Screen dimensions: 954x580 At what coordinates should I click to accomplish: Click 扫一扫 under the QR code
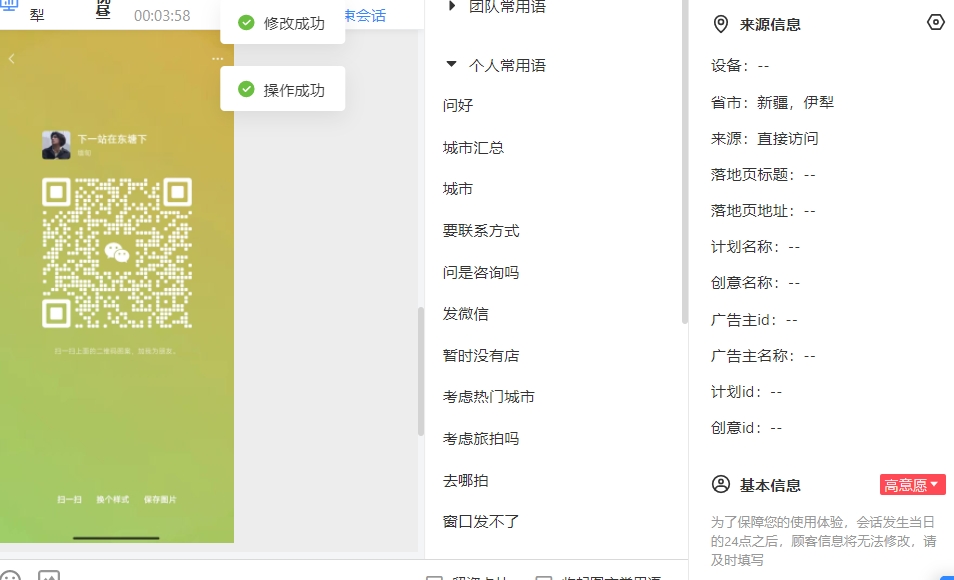point(69,499)
